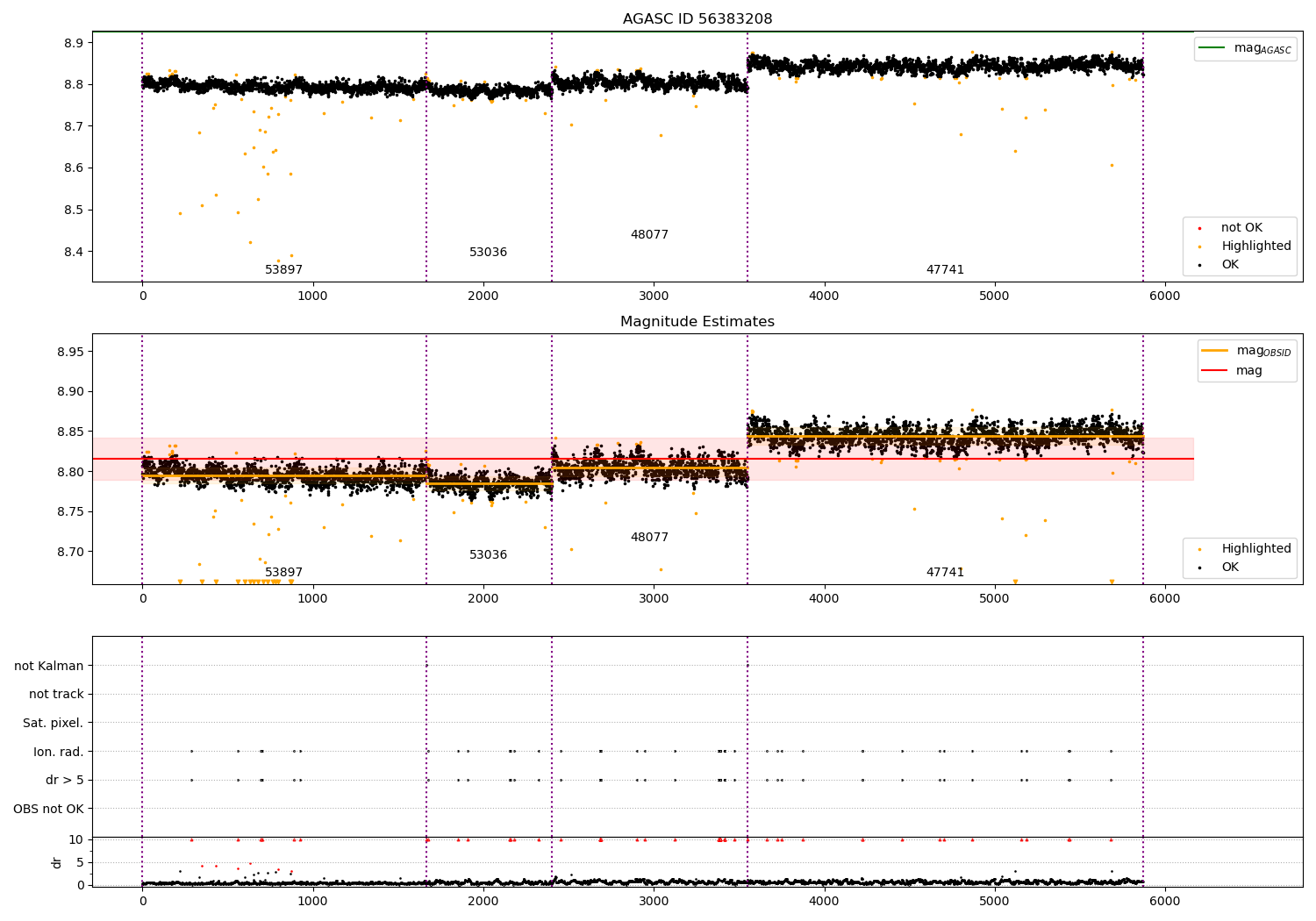Click the 8.75 y-axis tick label

point(71,512)
